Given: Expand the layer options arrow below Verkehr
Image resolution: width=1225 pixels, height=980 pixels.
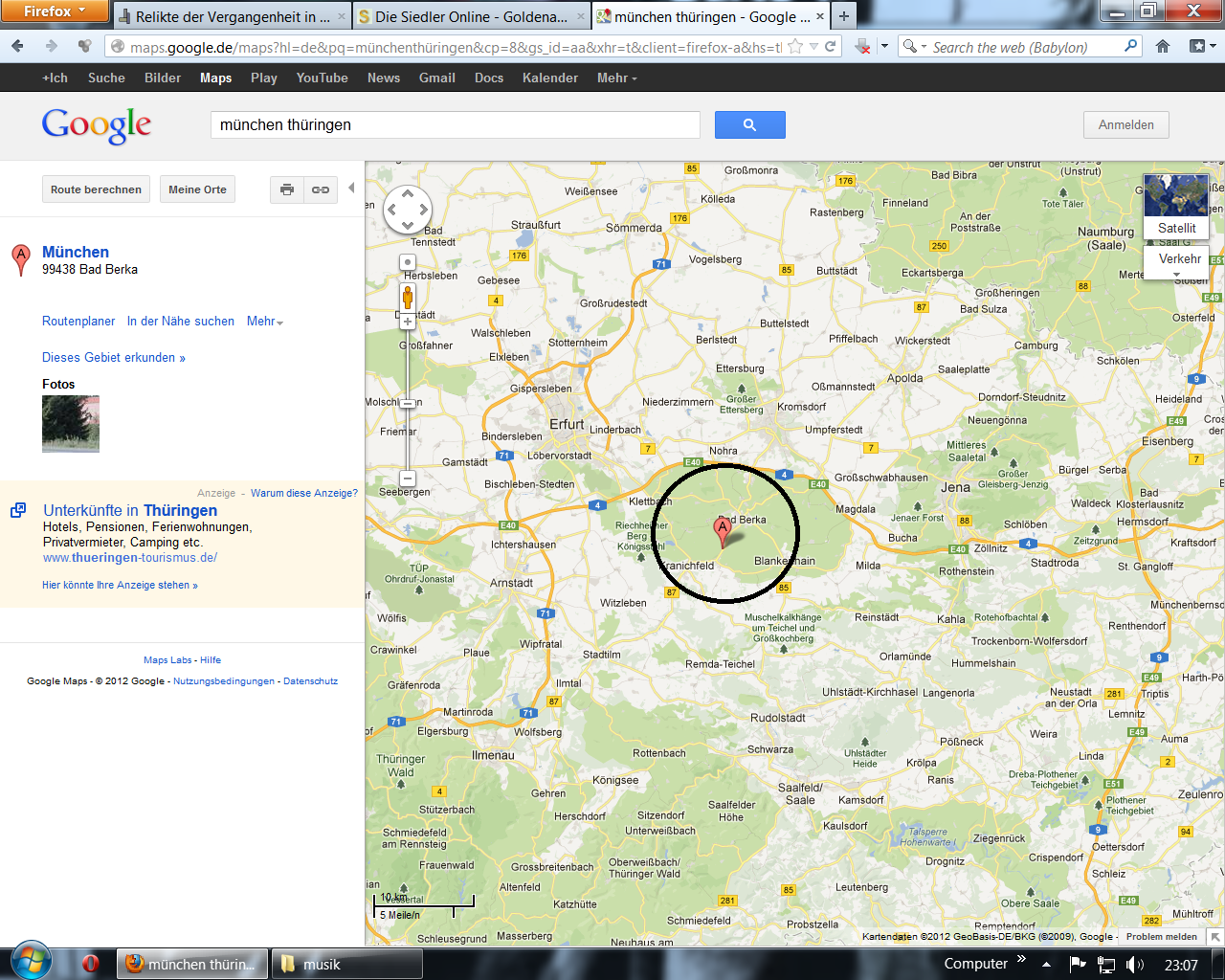Looking at the screenshot, I should 1177,275.
